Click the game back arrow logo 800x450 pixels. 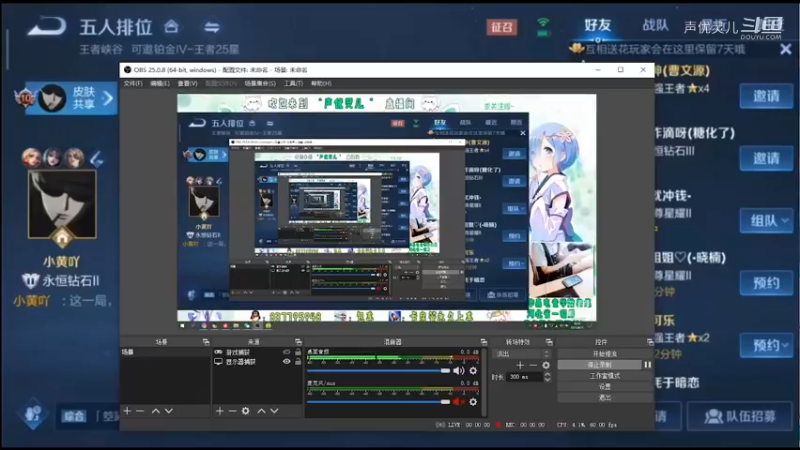(x=47, y=26)
